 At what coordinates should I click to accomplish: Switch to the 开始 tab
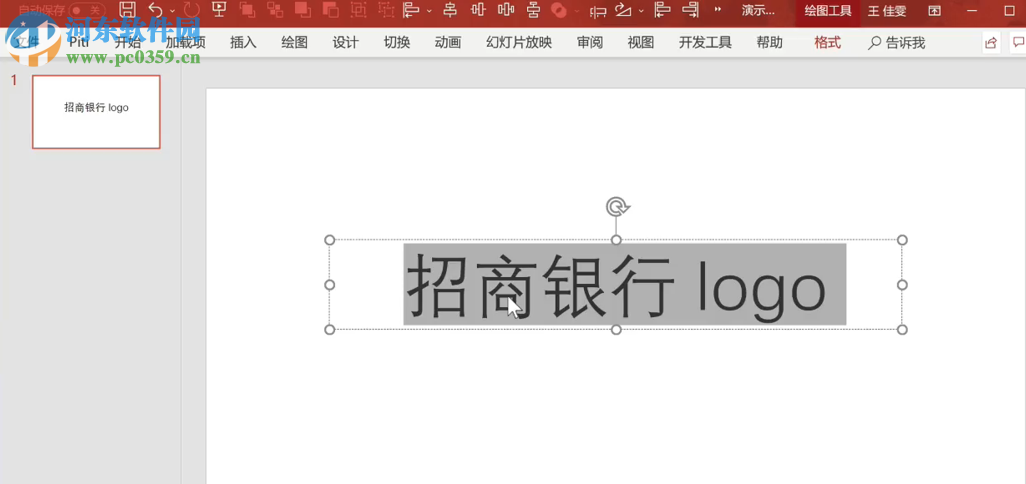click(x=128, y=43)
